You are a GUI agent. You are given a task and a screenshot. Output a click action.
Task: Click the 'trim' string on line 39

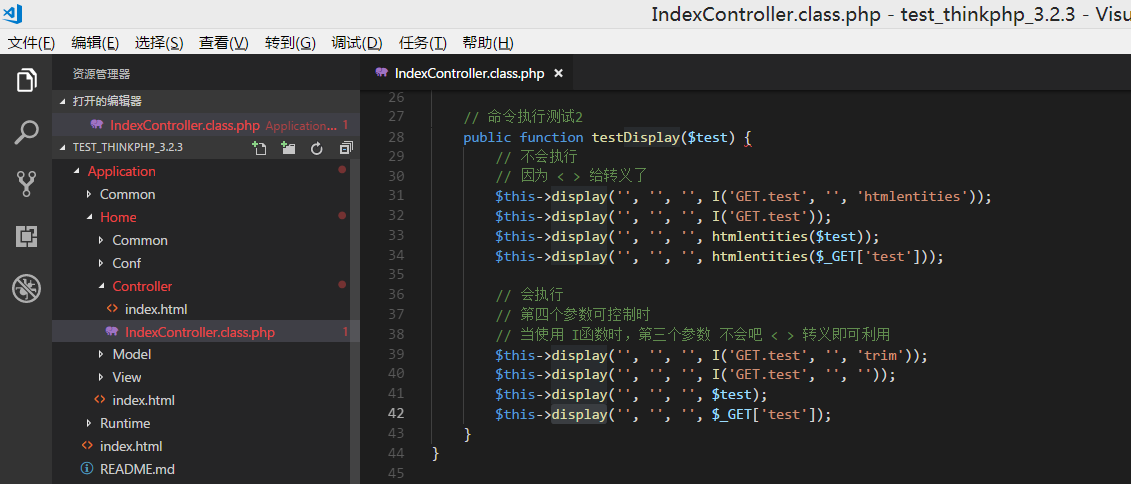(x=881, y=355)
